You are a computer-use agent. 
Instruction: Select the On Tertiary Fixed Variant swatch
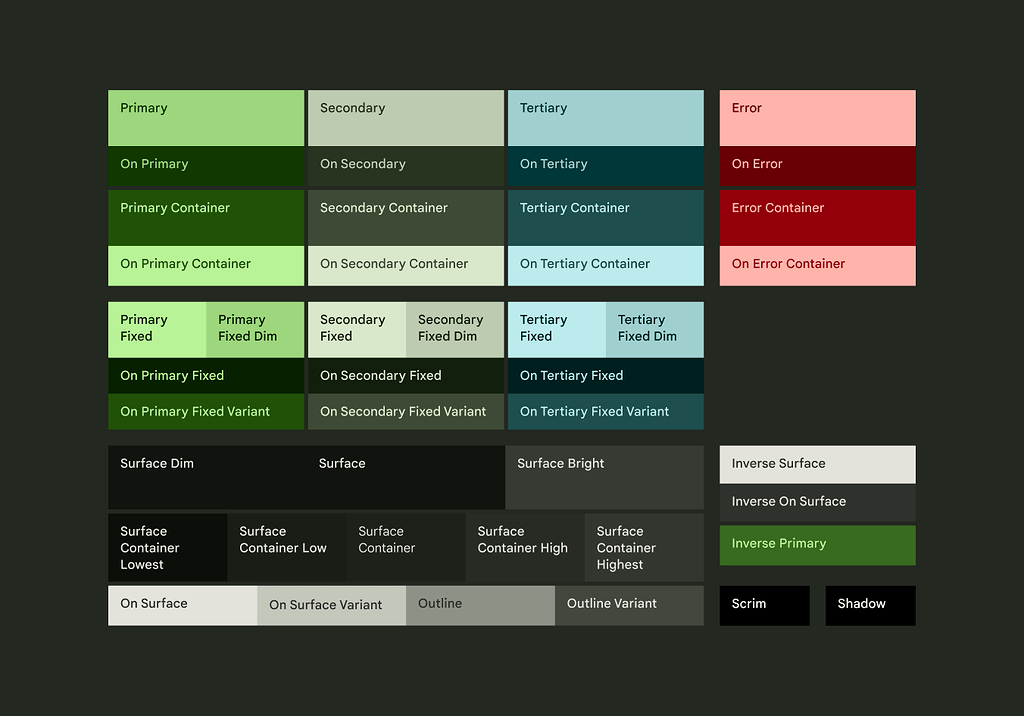tap(605, 411)
